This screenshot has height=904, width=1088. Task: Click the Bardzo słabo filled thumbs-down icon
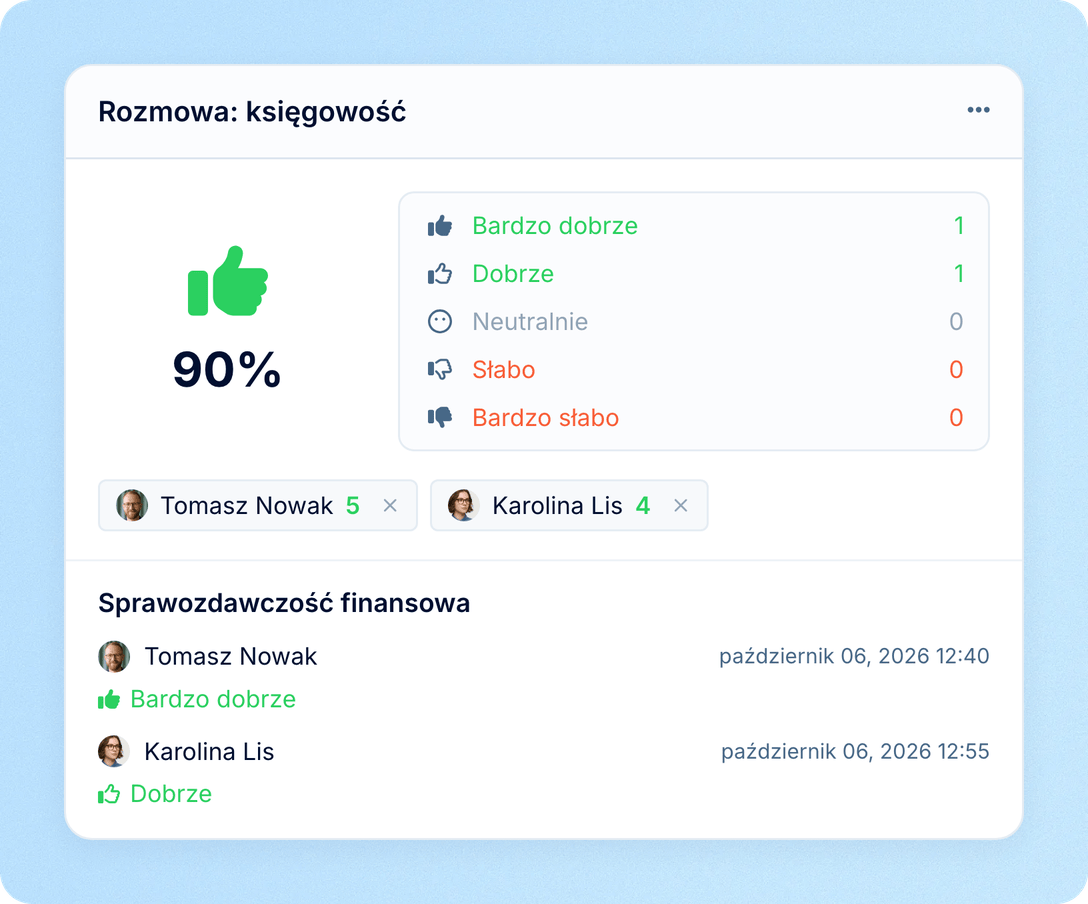point(440,417)
